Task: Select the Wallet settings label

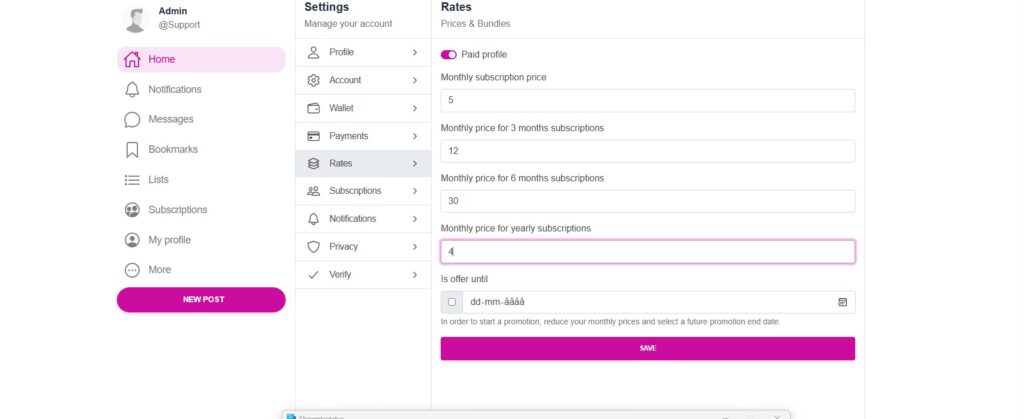Action: pos(342,108)
